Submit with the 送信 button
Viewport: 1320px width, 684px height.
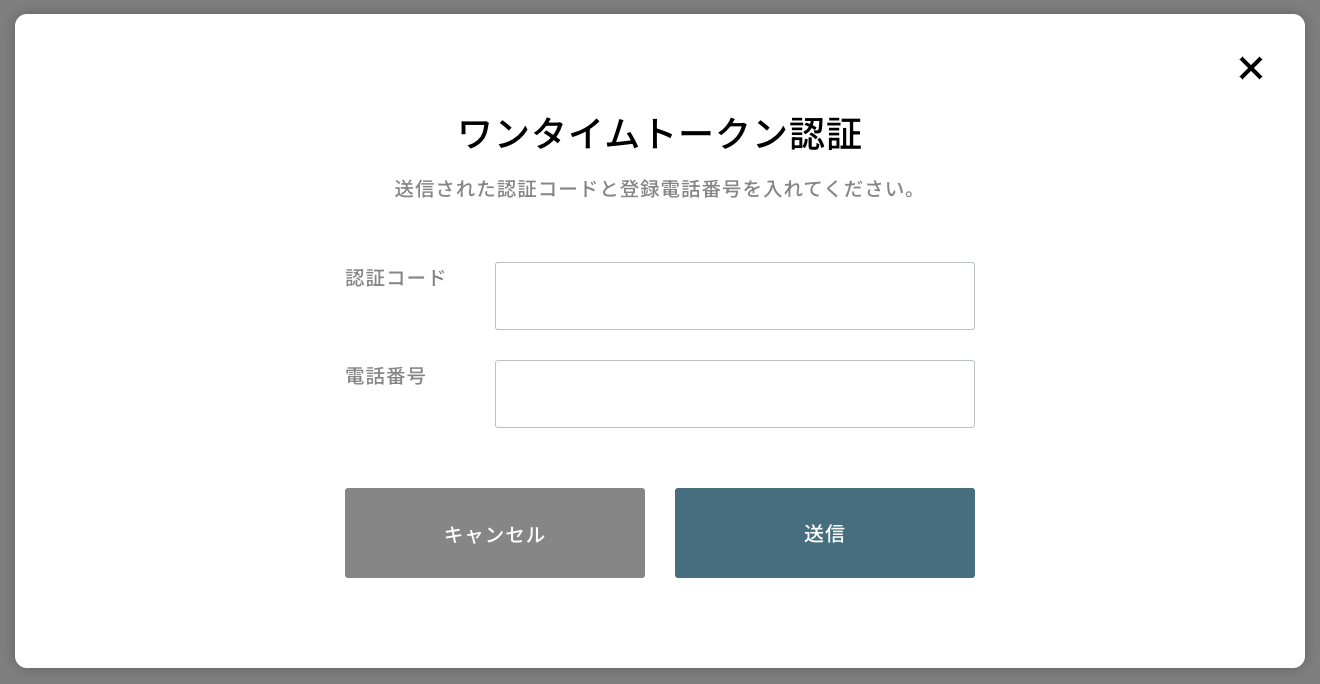824,533
